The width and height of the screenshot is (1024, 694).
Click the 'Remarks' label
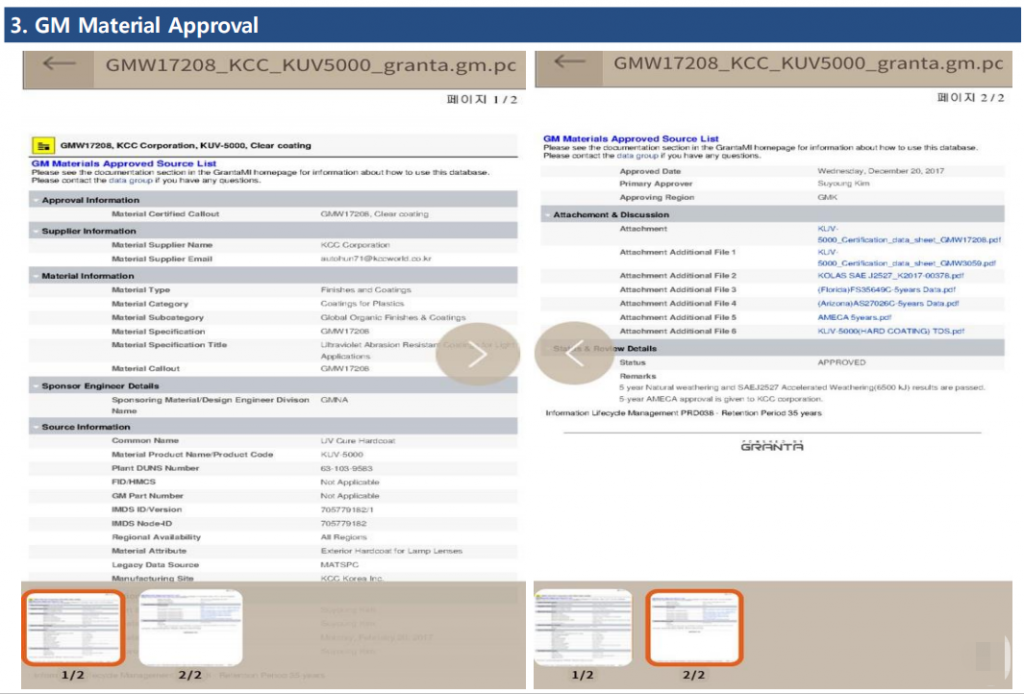point(637,376)
